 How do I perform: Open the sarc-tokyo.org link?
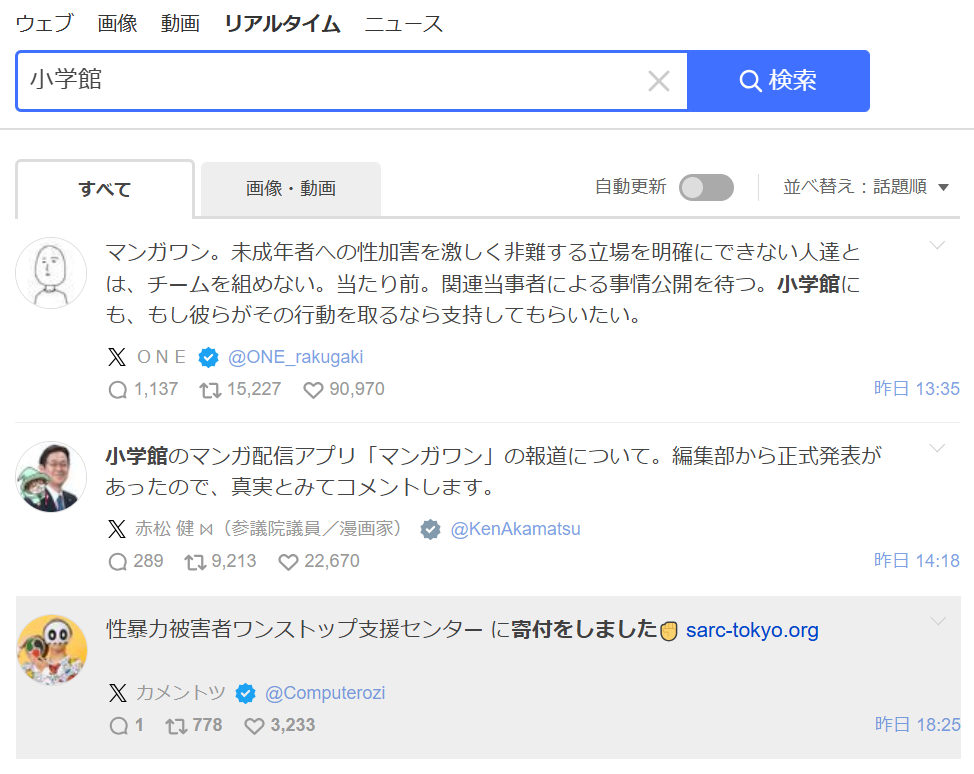[752, 630]
